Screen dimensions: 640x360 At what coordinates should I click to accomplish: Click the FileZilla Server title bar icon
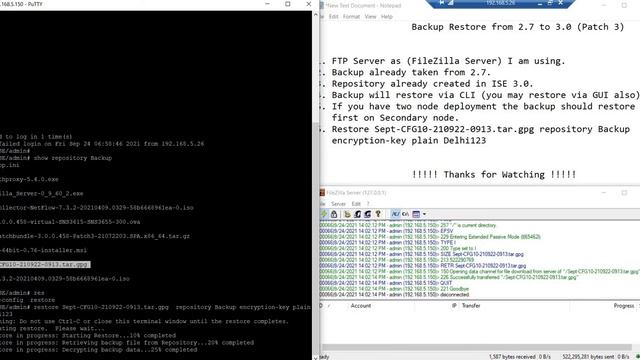(322, 193)
